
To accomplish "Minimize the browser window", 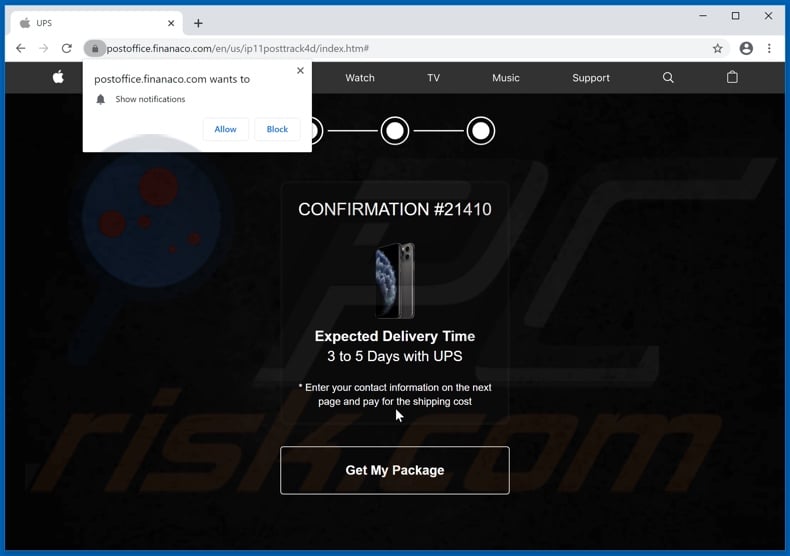I will click(x=703, y=16).
